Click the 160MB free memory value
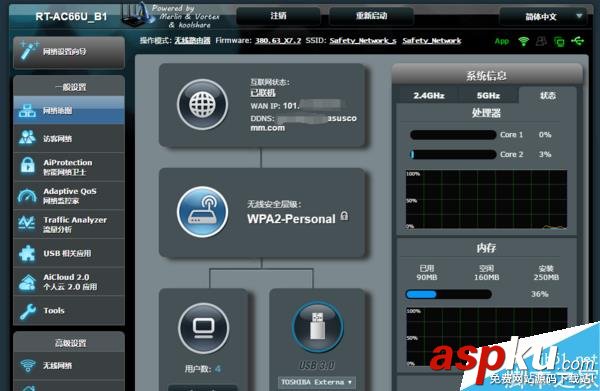 tap(486, 277)
